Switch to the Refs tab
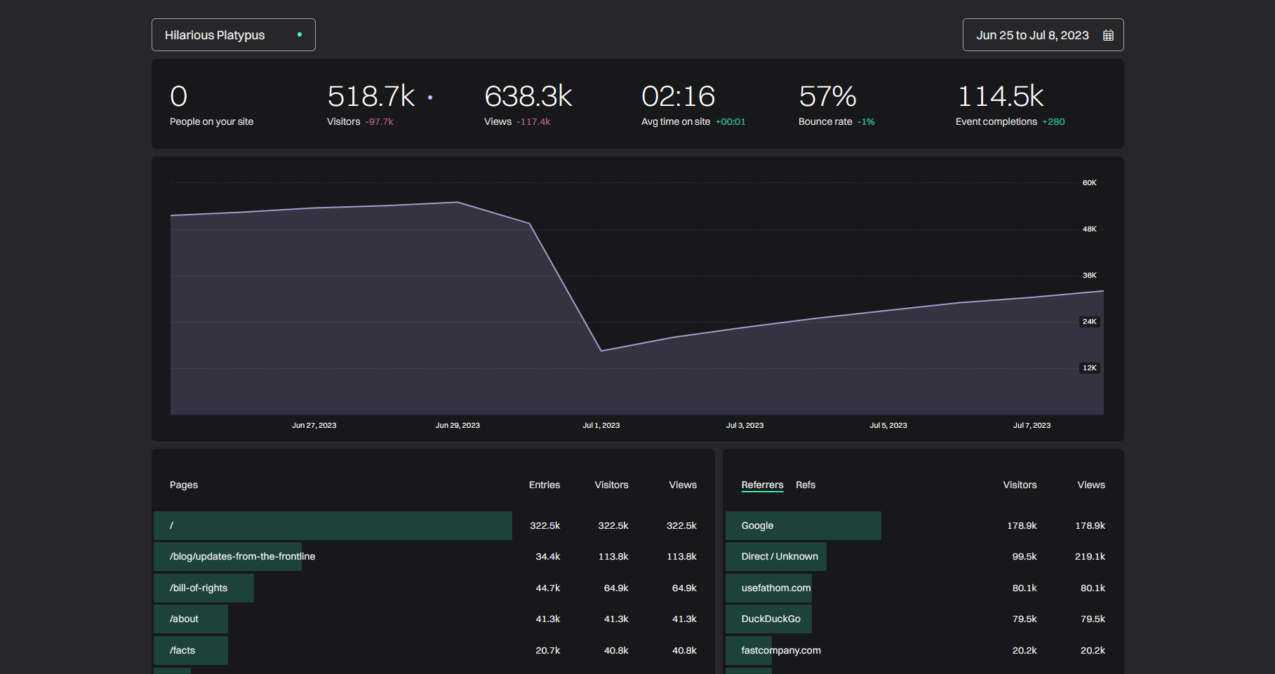 click(805, 485)
